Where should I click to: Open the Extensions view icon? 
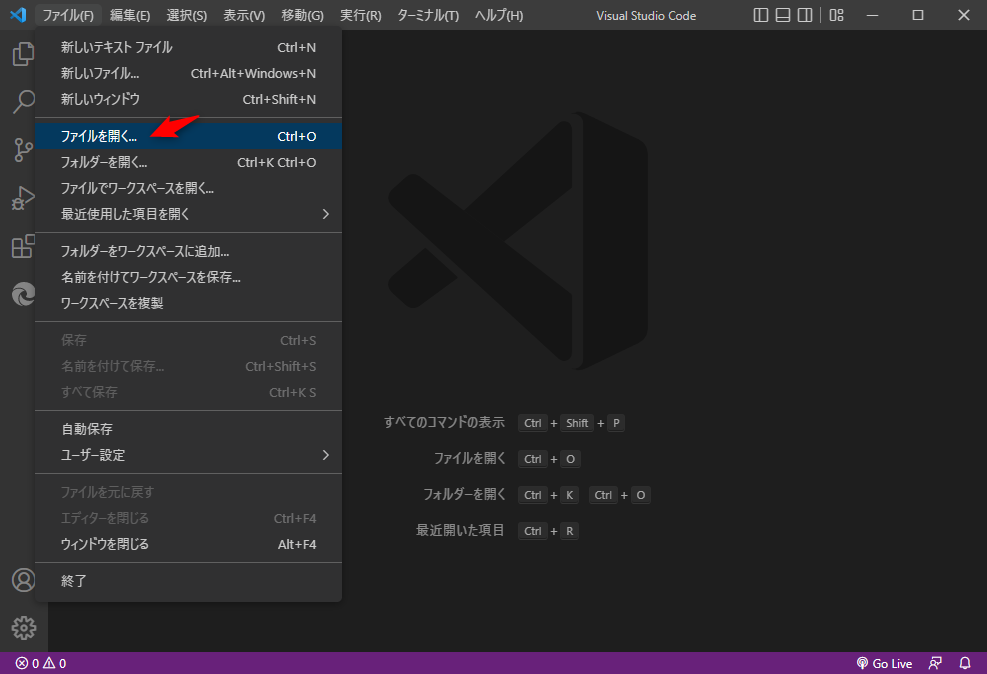coord(23,246)
